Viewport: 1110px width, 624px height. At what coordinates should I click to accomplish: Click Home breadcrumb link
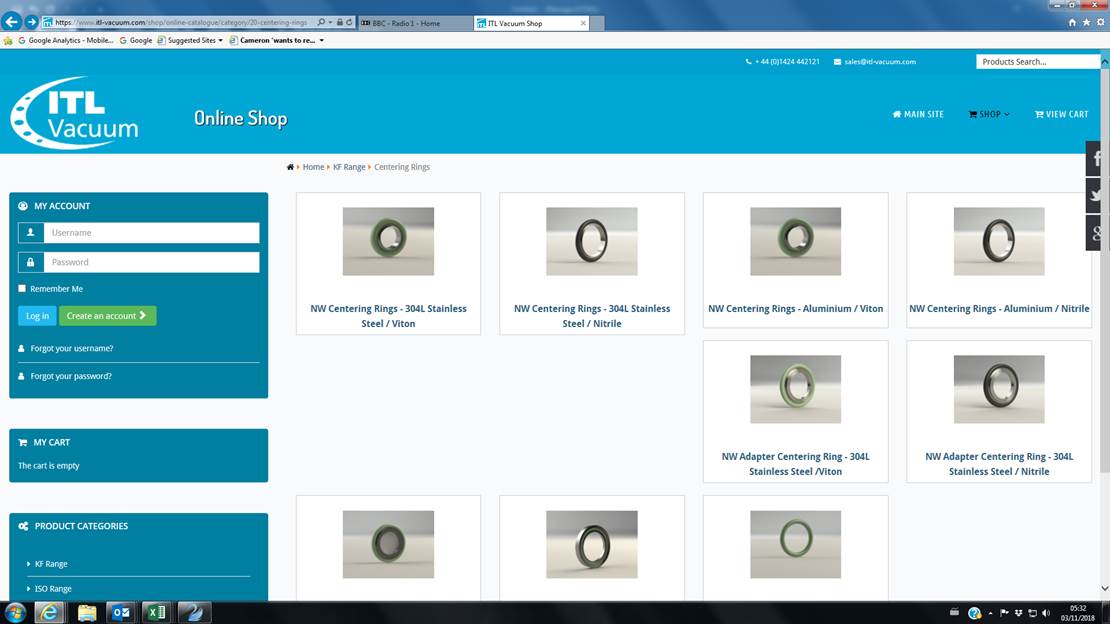(x=313, y=167)
